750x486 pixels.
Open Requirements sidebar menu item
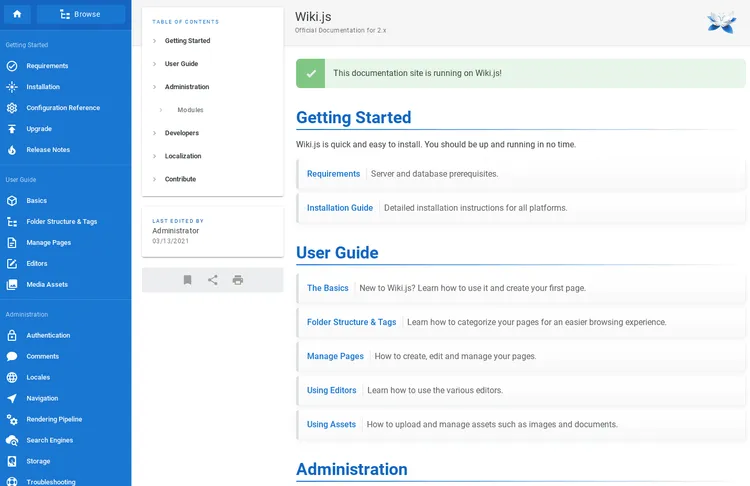click(x=66, y=66)
